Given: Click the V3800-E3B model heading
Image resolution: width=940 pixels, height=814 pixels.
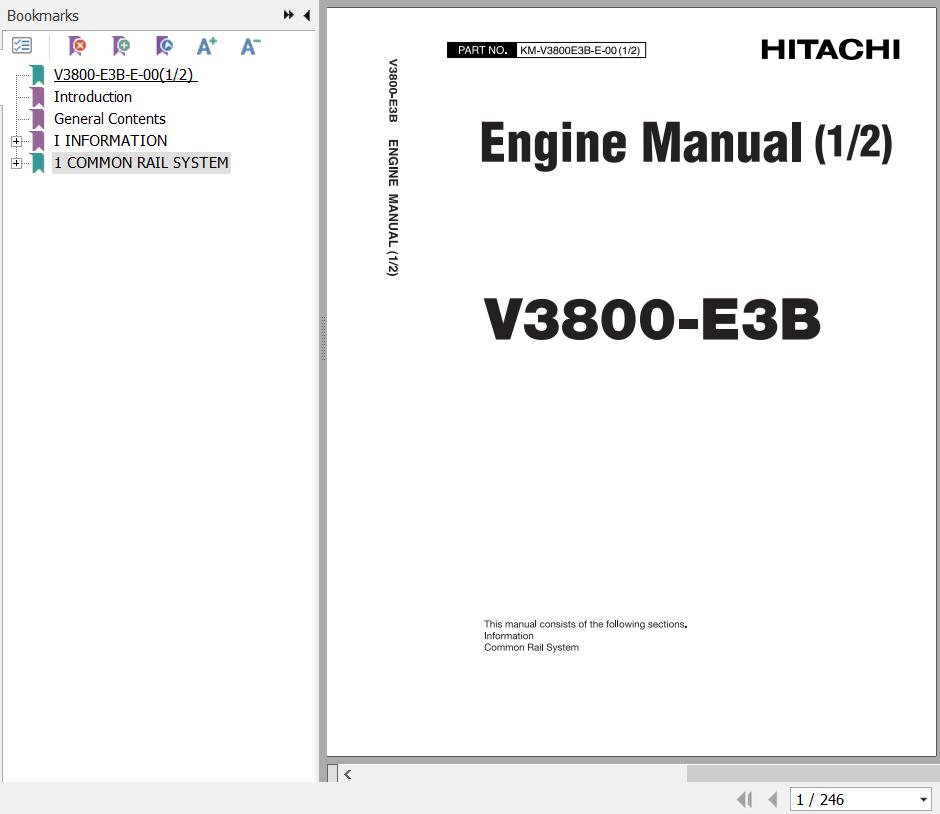Looking at the screenshot, I should click(x=652, y=318).
